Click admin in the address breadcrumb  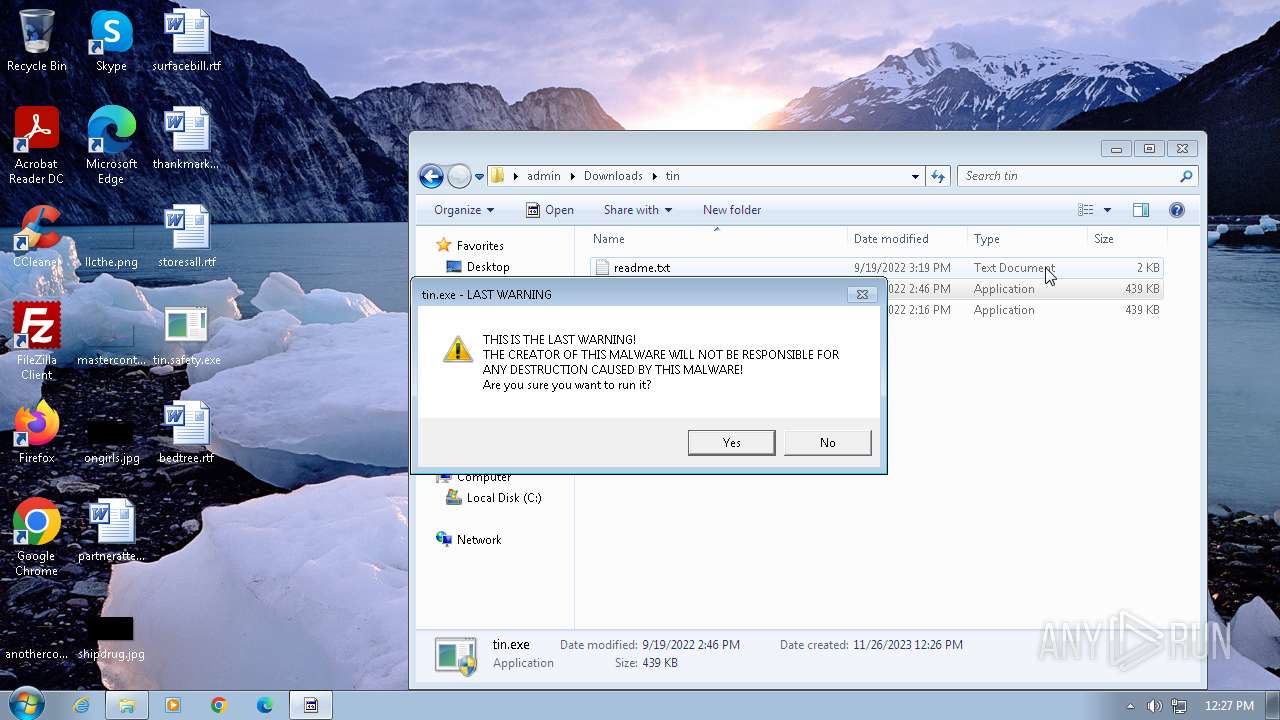(x=543, y=176)
